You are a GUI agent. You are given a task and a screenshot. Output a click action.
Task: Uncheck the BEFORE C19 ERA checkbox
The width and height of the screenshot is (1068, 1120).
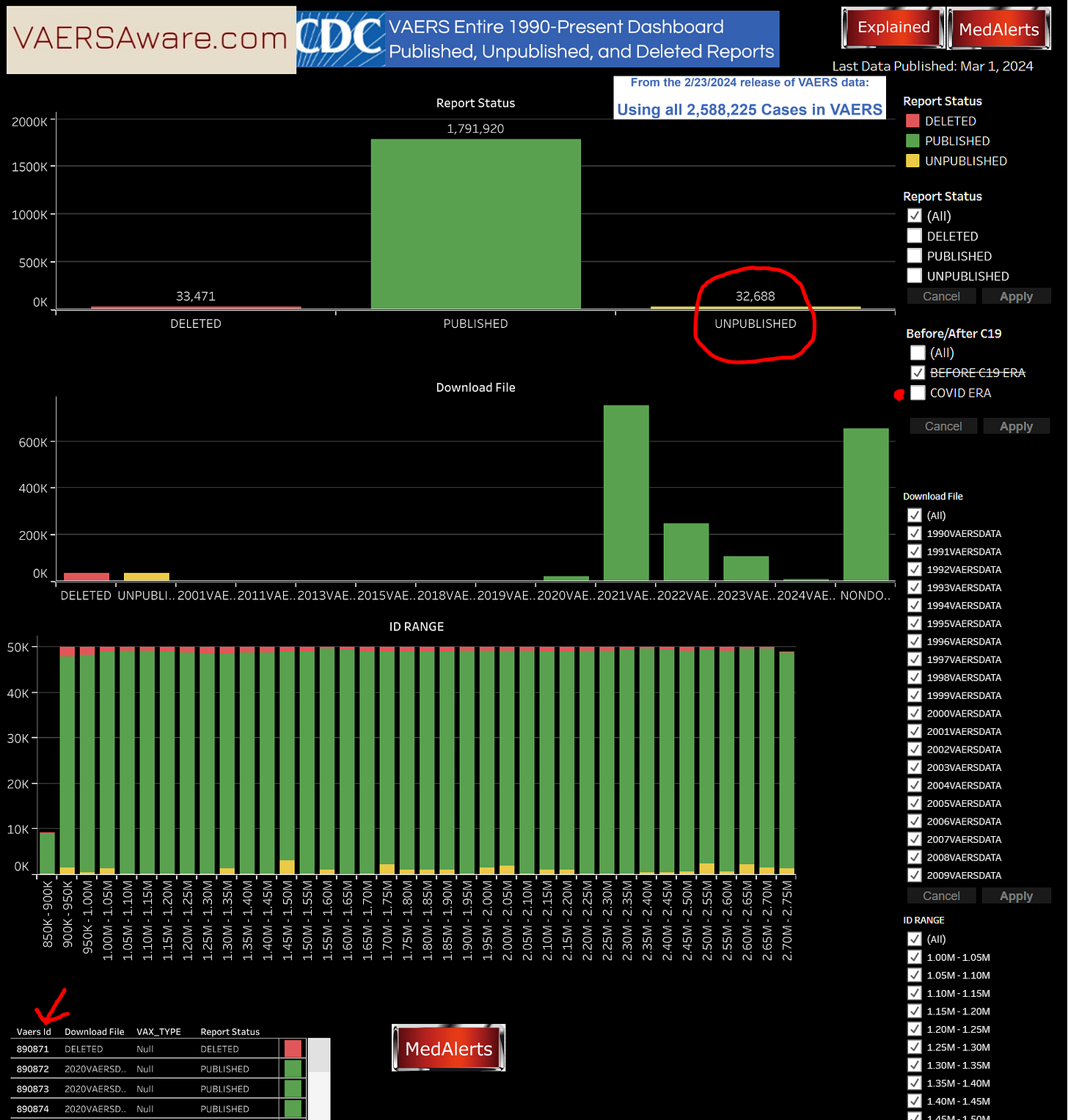tap(918, 373)
